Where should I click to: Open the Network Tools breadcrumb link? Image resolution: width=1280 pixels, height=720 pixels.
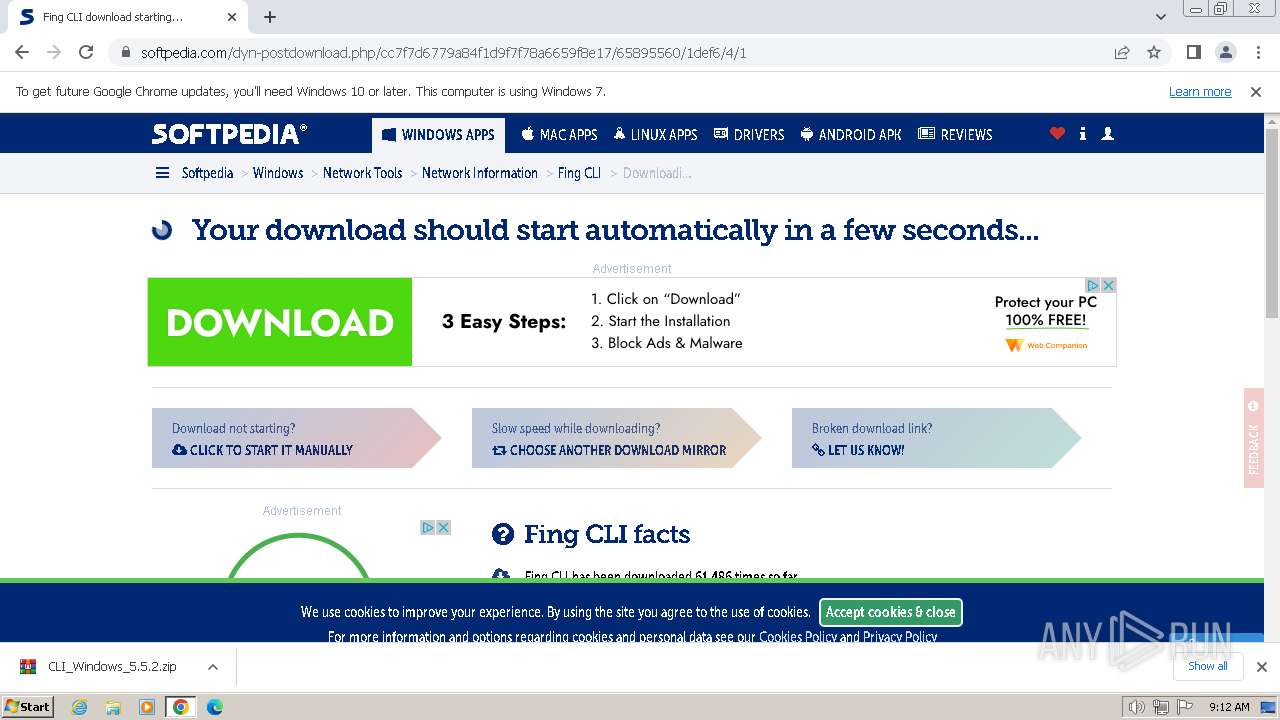tap(362, 173)
